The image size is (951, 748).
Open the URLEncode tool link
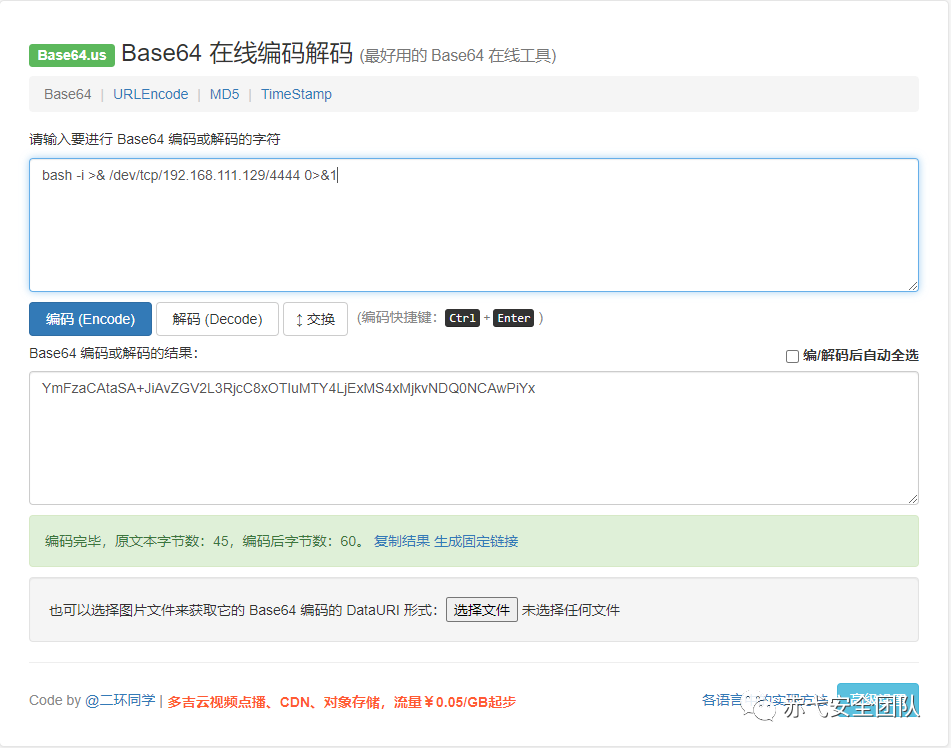(150, 95)
